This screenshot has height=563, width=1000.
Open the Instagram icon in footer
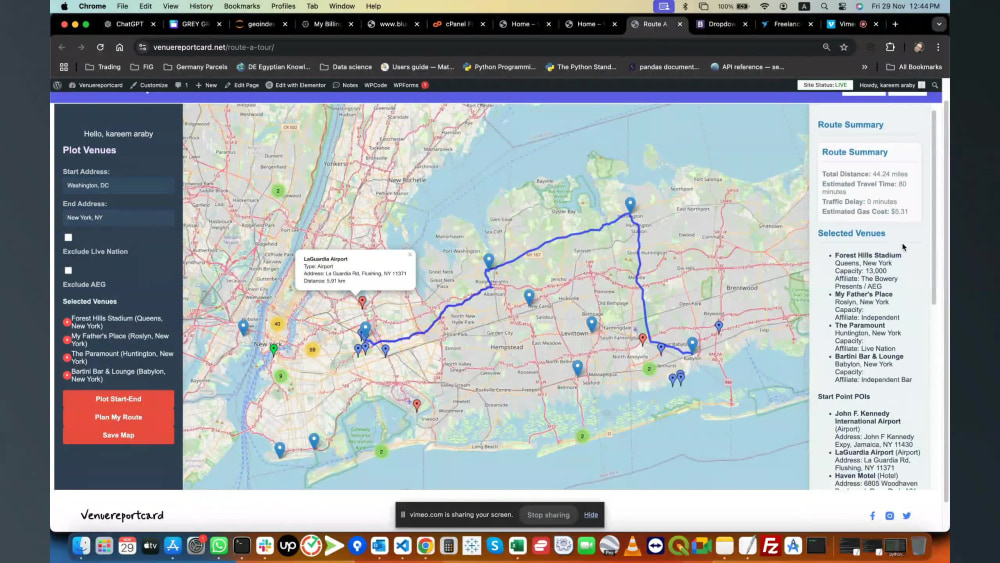[890, 516]
